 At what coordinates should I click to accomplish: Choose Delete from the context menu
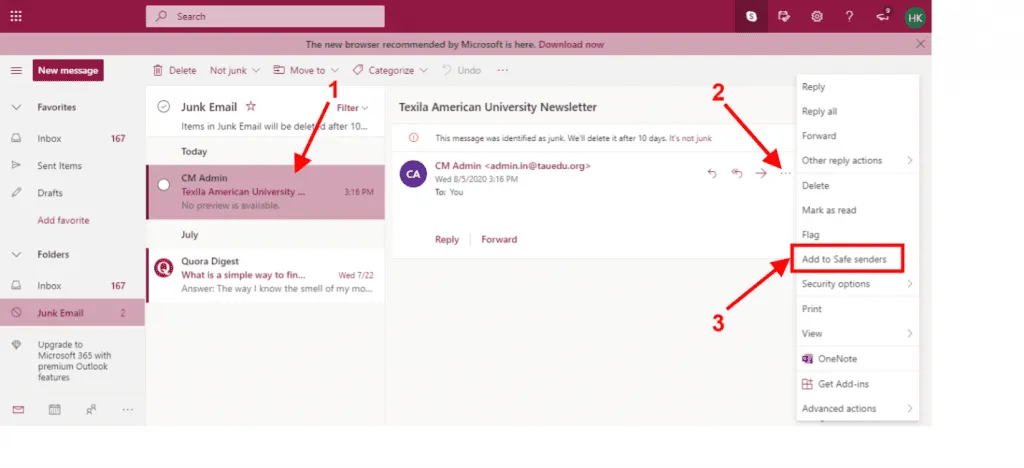point(857,186)
